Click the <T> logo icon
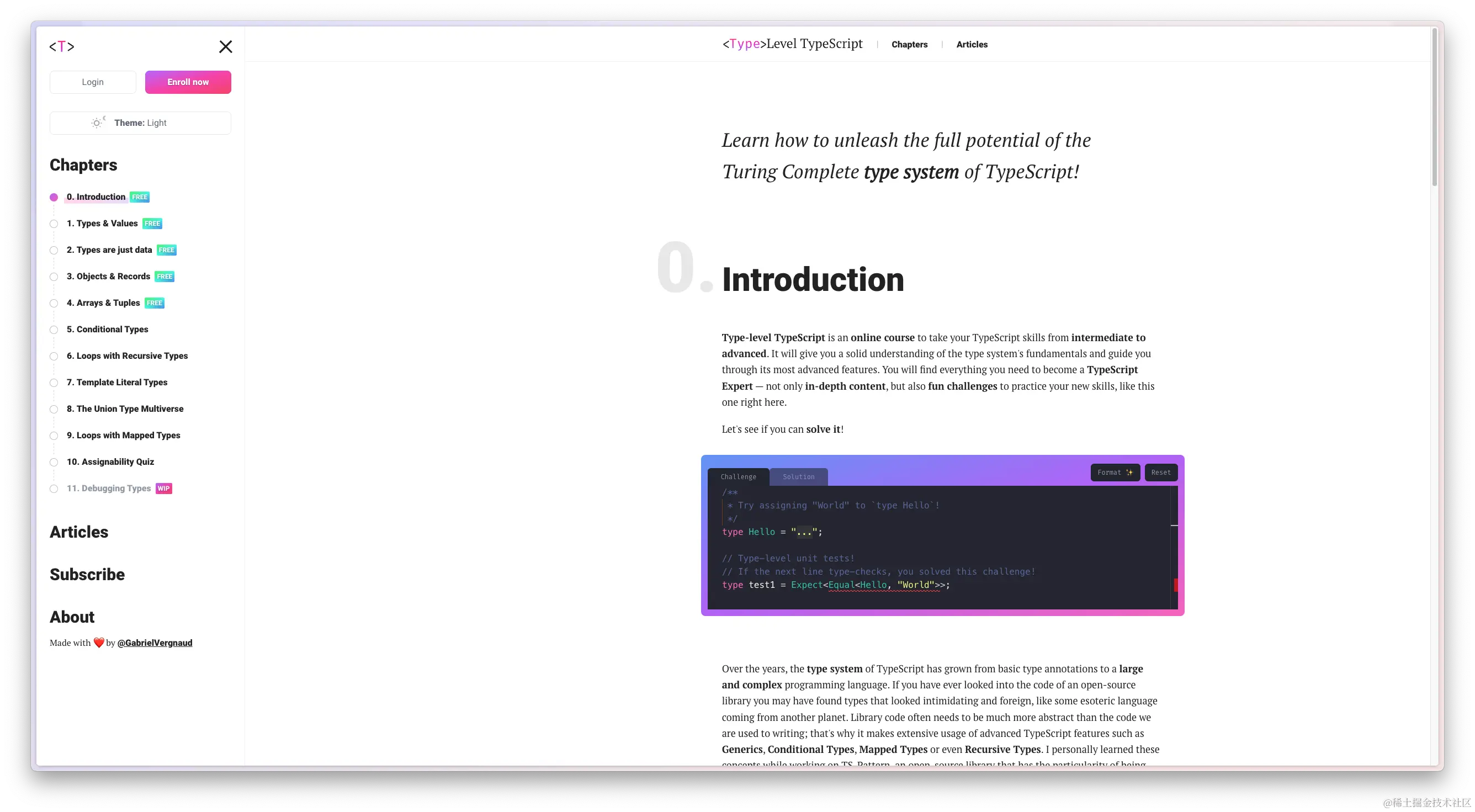The width and height of the screenshot is (1475, 812). 62,46
